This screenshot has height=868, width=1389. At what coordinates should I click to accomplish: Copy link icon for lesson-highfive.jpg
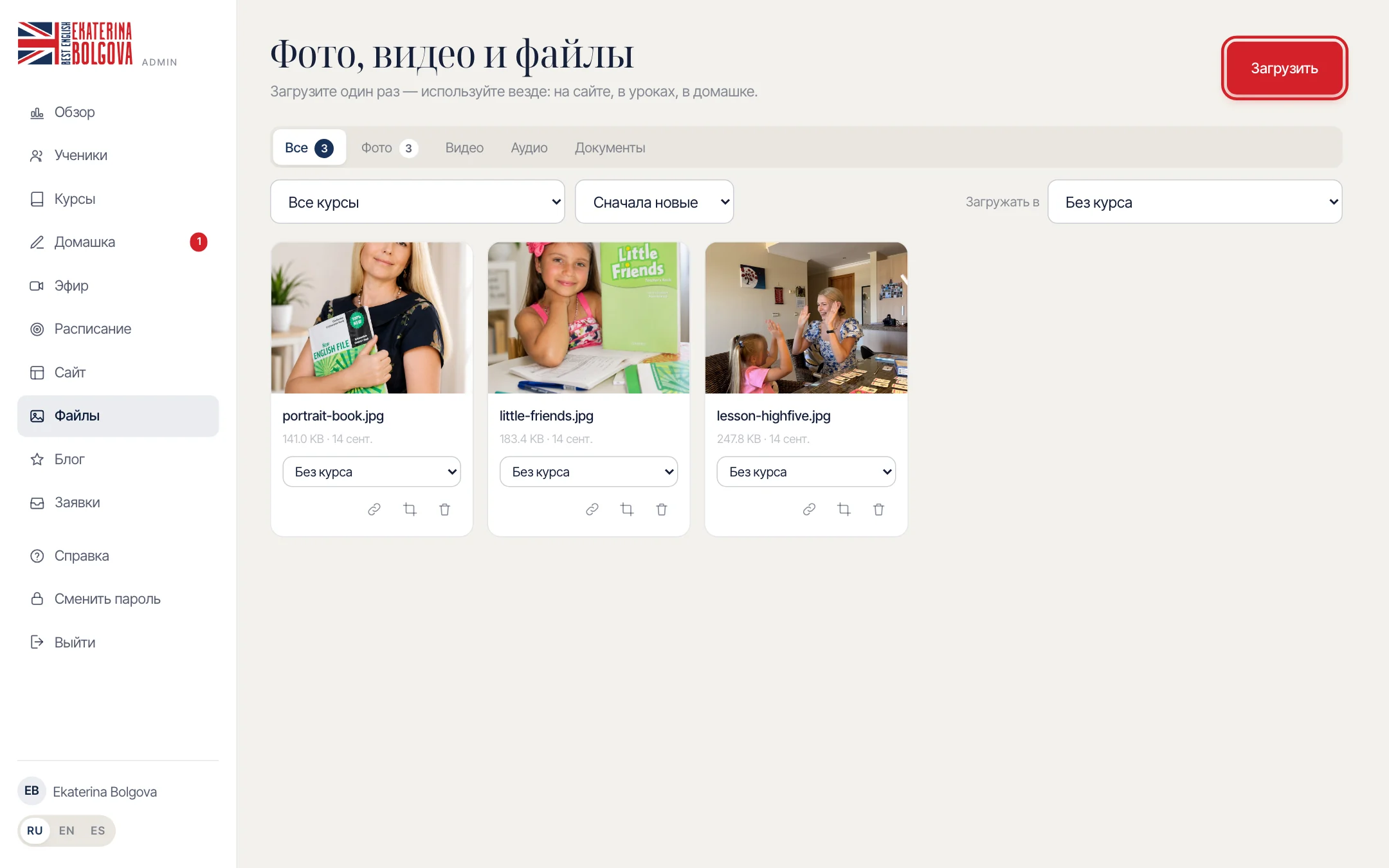[x=809, y=509]
